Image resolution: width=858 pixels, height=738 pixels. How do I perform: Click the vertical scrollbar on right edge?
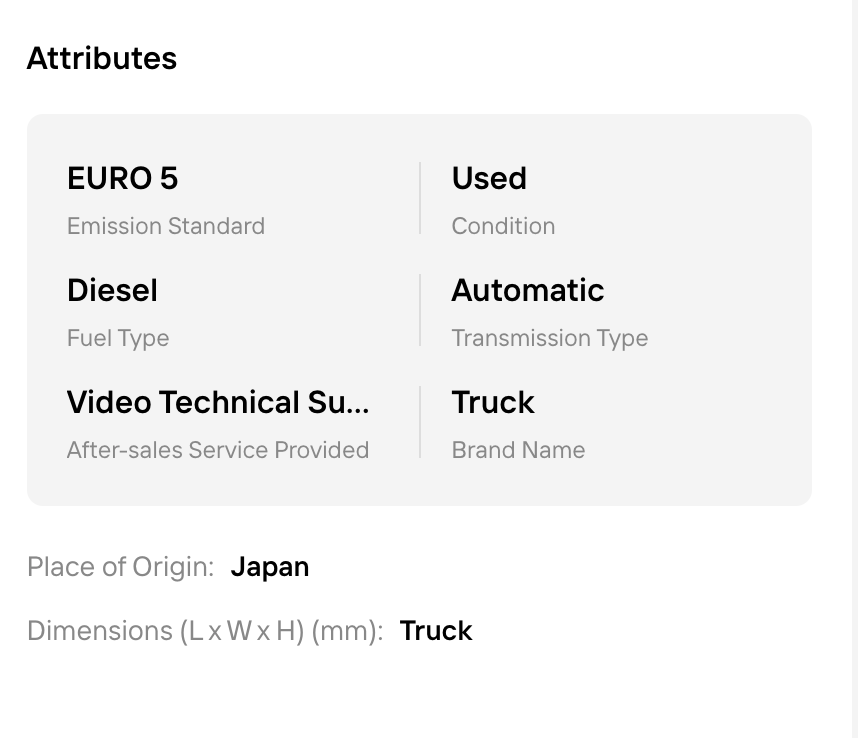[855, 369]
